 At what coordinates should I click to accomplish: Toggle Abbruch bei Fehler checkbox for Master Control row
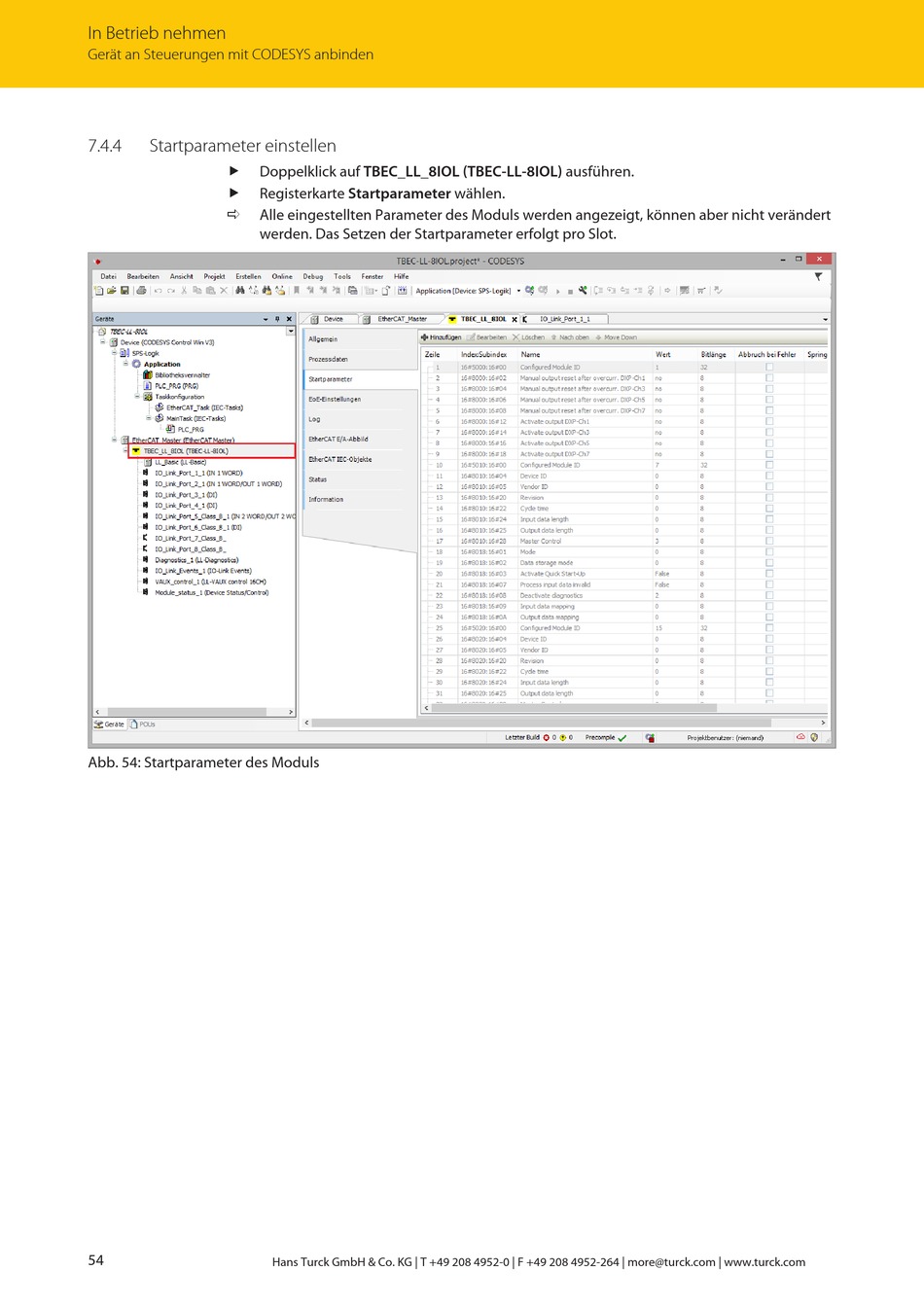pos(769,542)
